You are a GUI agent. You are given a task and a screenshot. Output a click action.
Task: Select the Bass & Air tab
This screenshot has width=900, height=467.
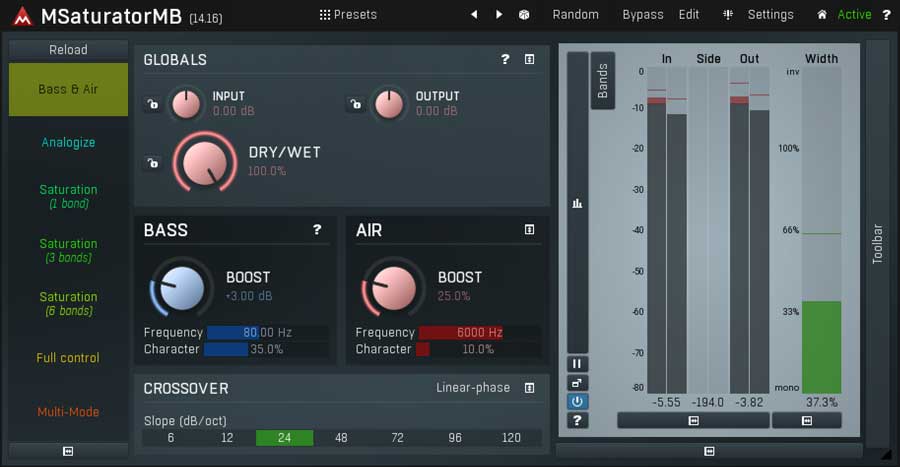tap(68, 89)
